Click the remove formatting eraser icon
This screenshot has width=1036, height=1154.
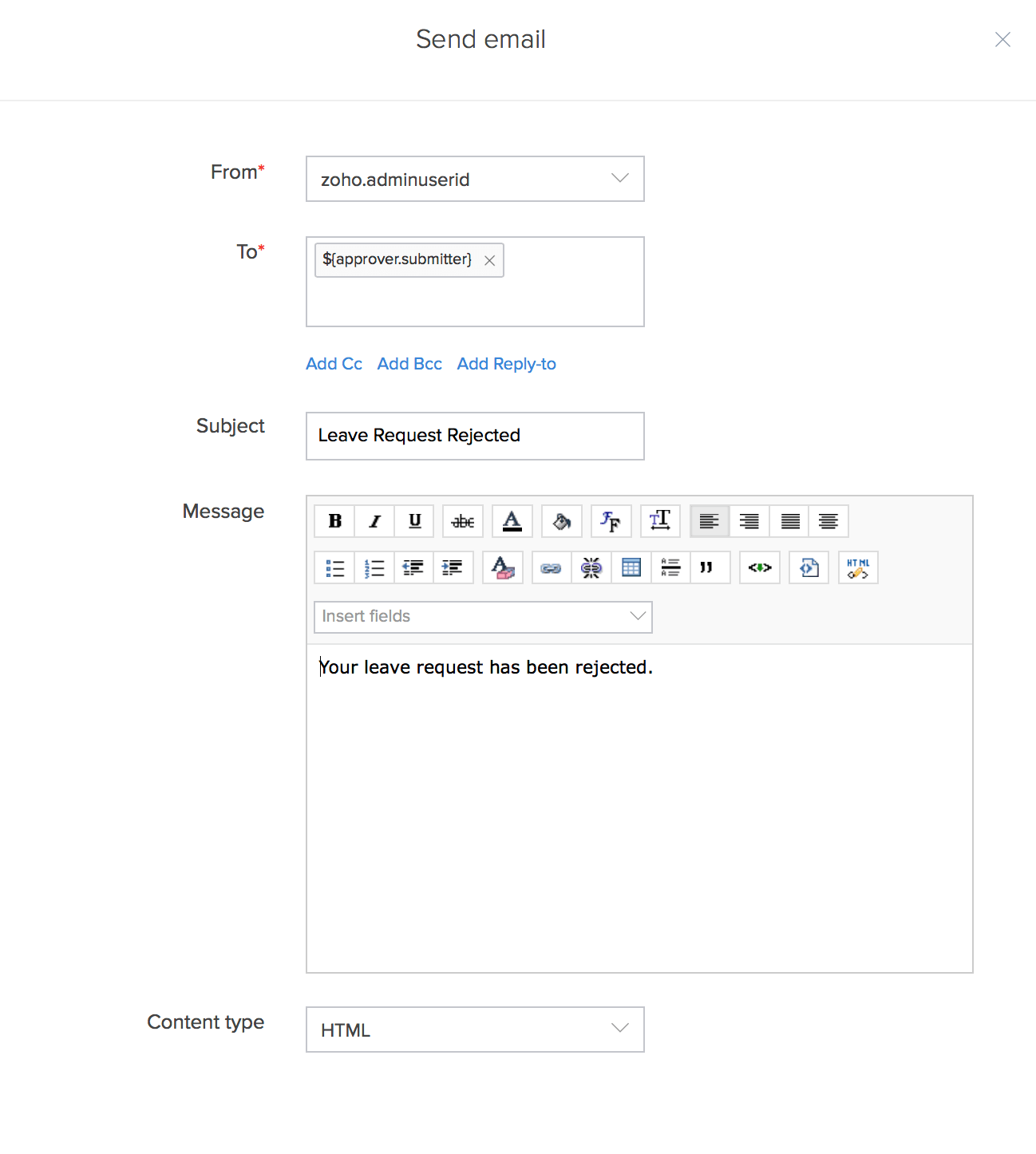503,567
